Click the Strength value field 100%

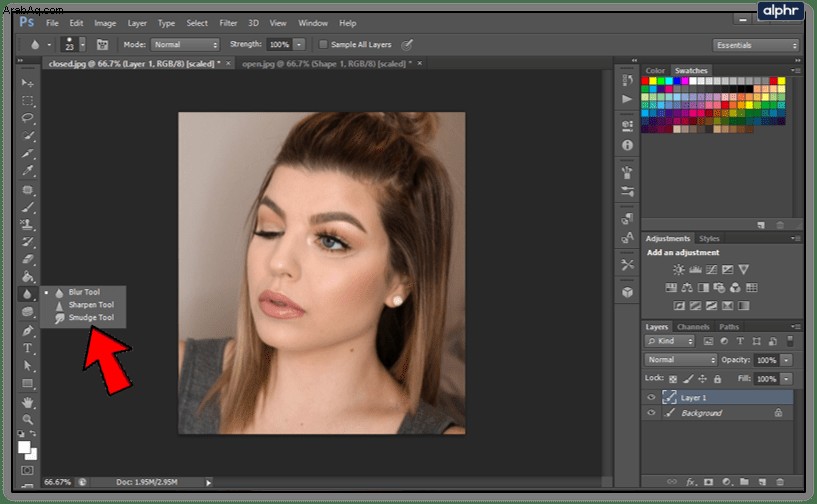click(279, 45)
